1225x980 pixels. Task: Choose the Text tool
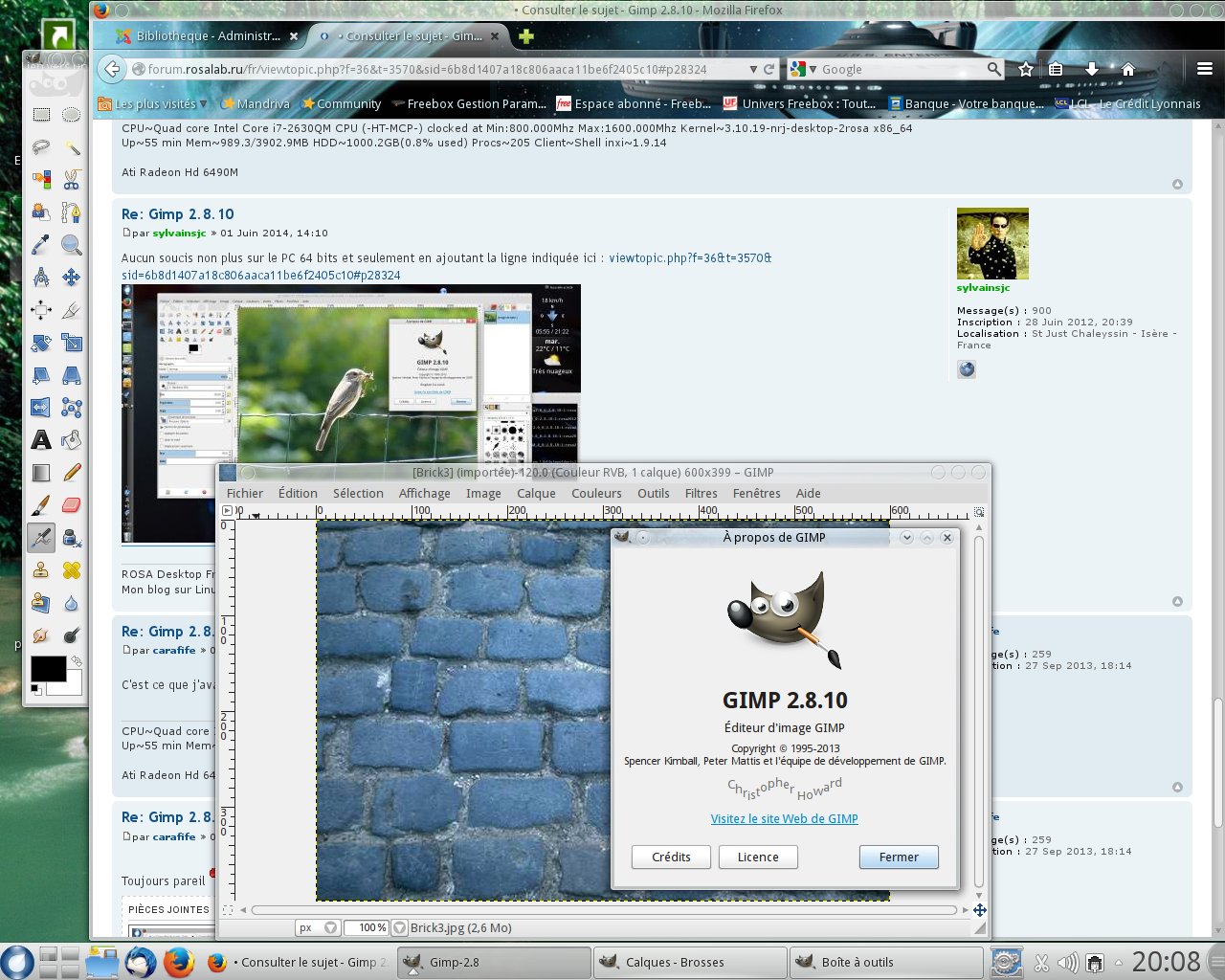point(41,440)
